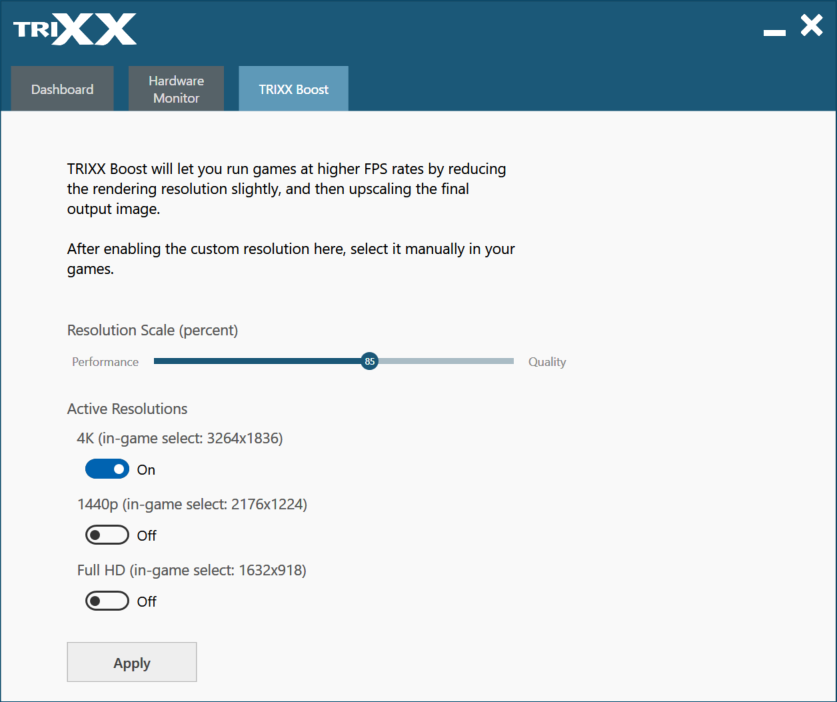
Task: Click the TRIXX logo
Action: click(x=75, y=29)
